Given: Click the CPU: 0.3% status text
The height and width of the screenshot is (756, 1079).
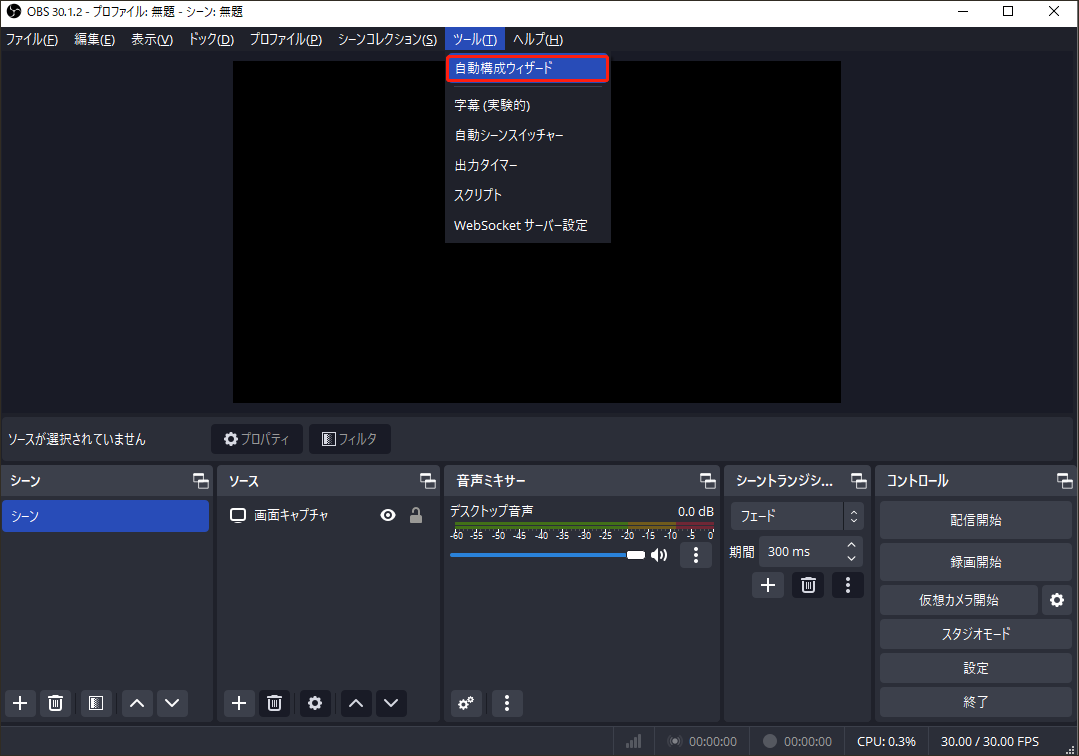Looking at the screenshot, I should pos(886,742).
